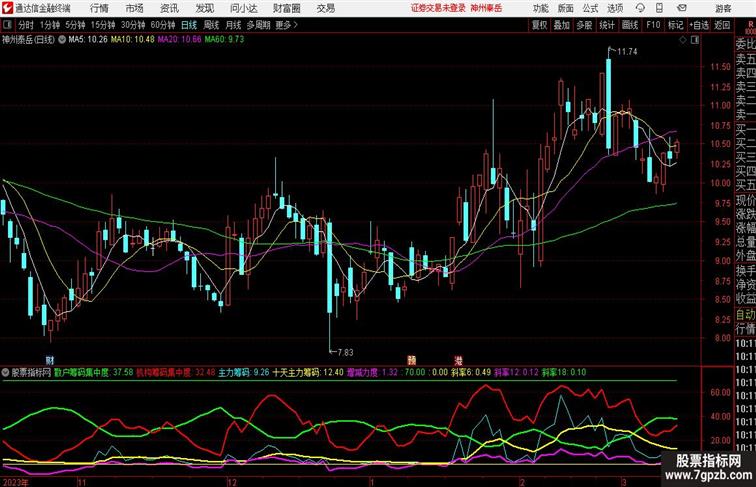Click the 财 marker on the timeline
The image size is (756, 487).
[50, 360]
